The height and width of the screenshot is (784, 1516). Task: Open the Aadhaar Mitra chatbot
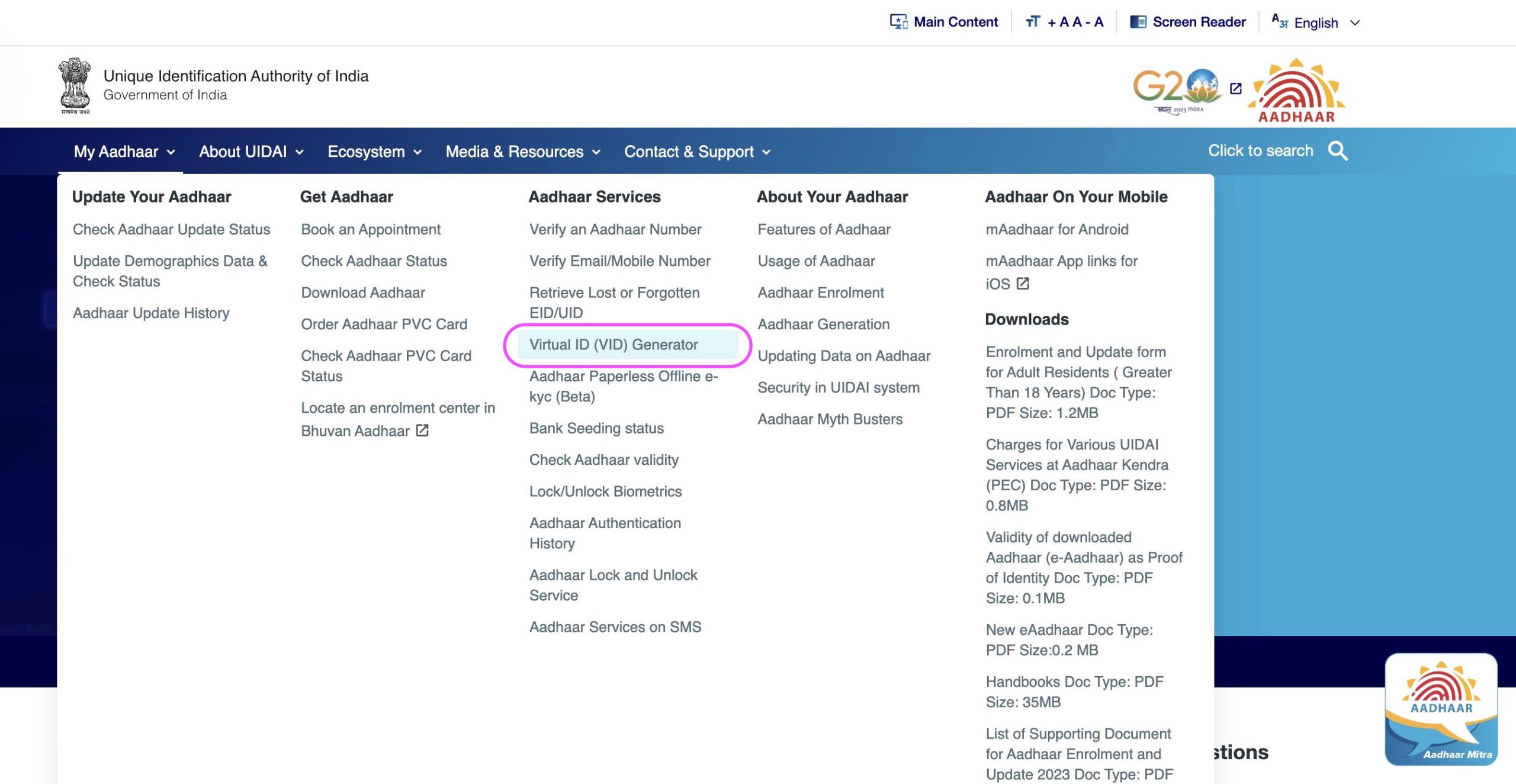coord(1441,709)
